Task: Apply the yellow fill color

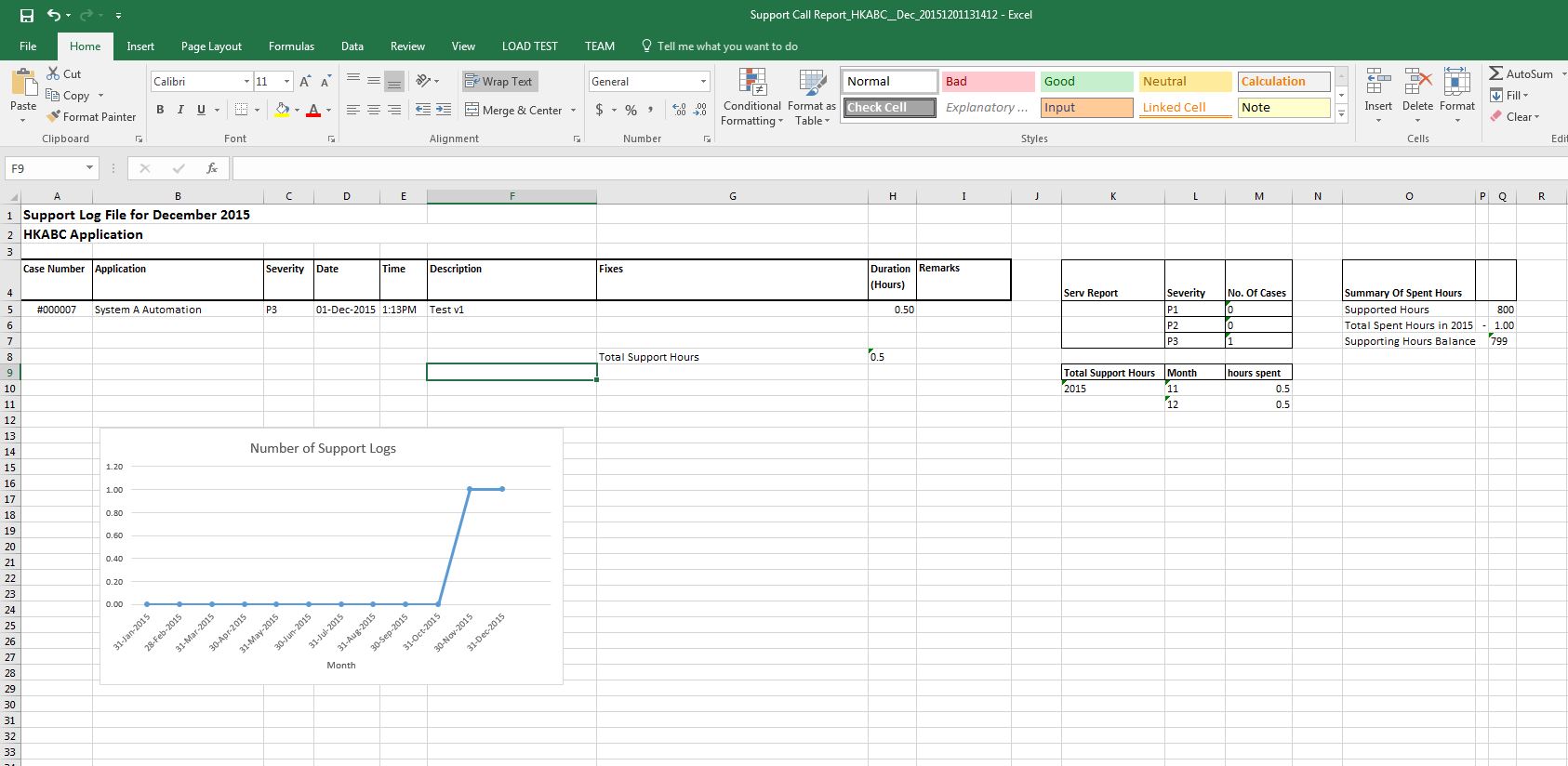Action: (x=282, y=110)
